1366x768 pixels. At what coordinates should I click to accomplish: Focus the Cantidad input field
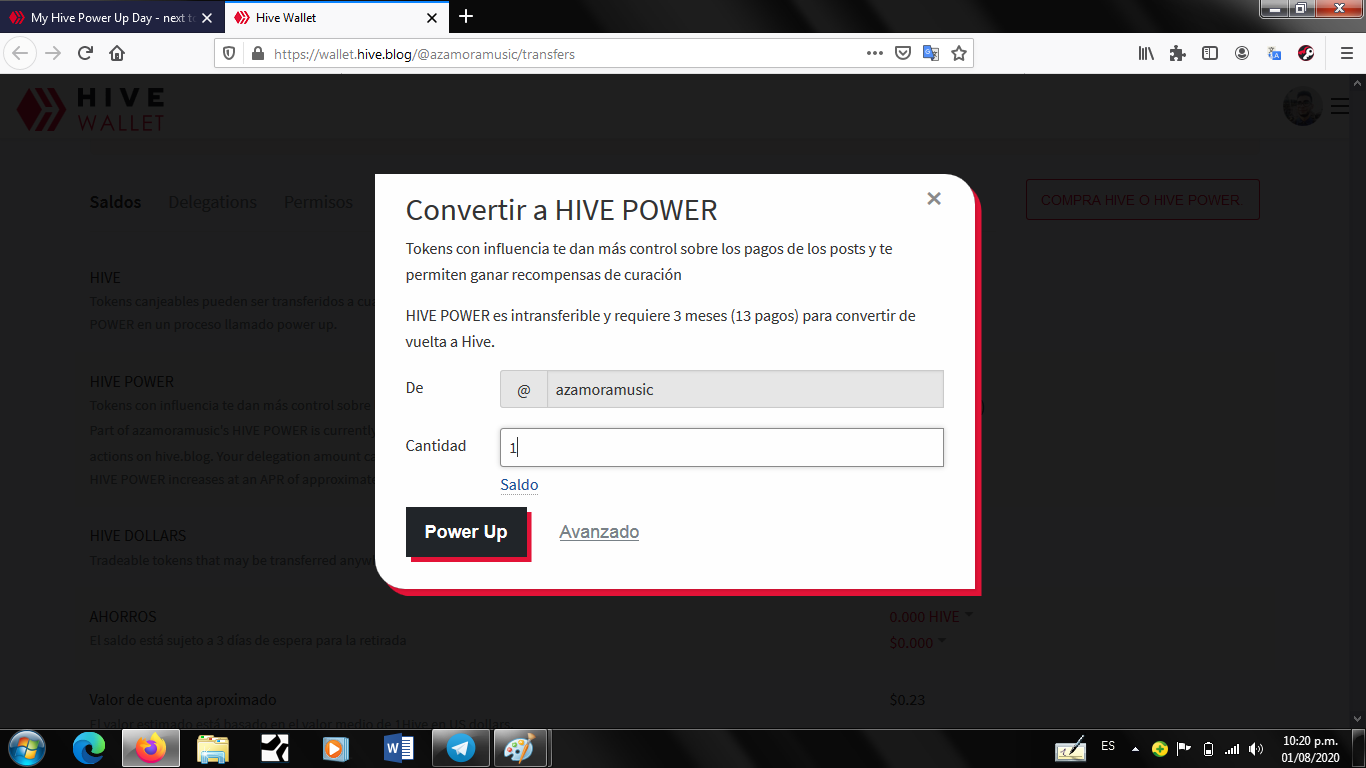722,447
